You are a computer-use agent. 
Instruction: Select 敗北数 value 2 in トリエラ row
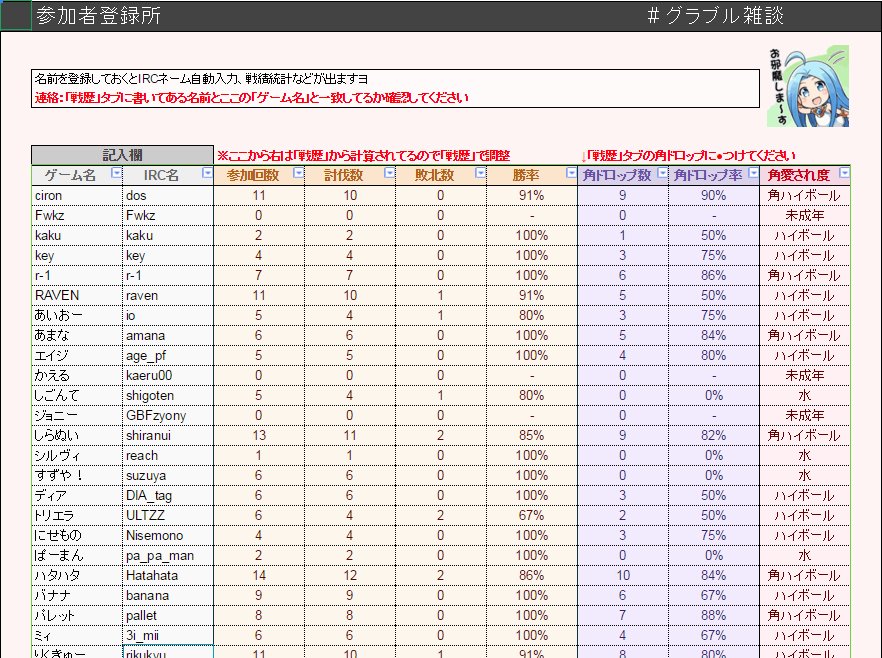(x=440, y=515)
